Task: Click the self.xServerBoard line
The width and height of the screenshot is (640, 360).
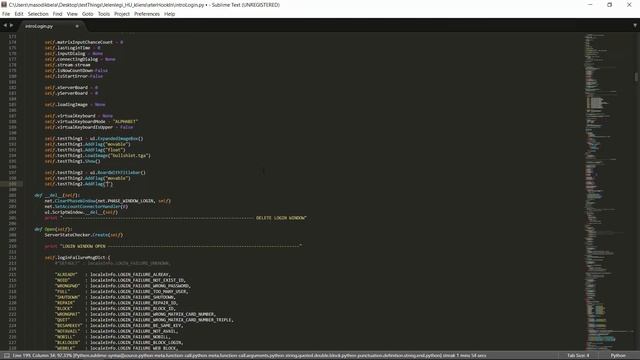Action: click(71, 87)
